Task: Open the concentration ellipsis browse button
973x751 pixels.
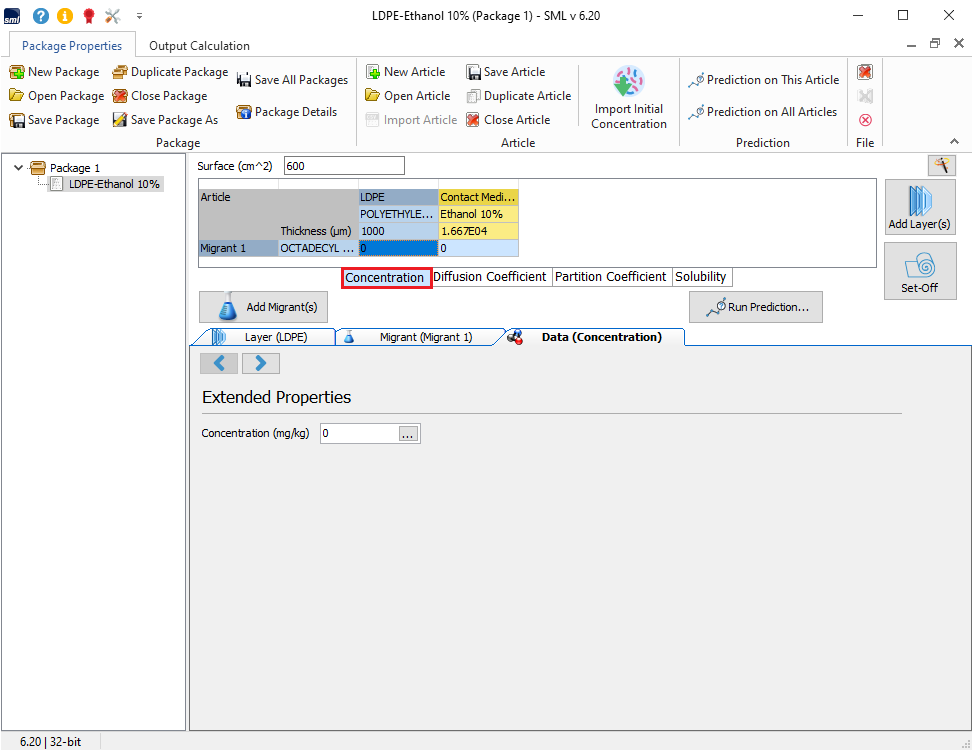Action: (409, 434)
